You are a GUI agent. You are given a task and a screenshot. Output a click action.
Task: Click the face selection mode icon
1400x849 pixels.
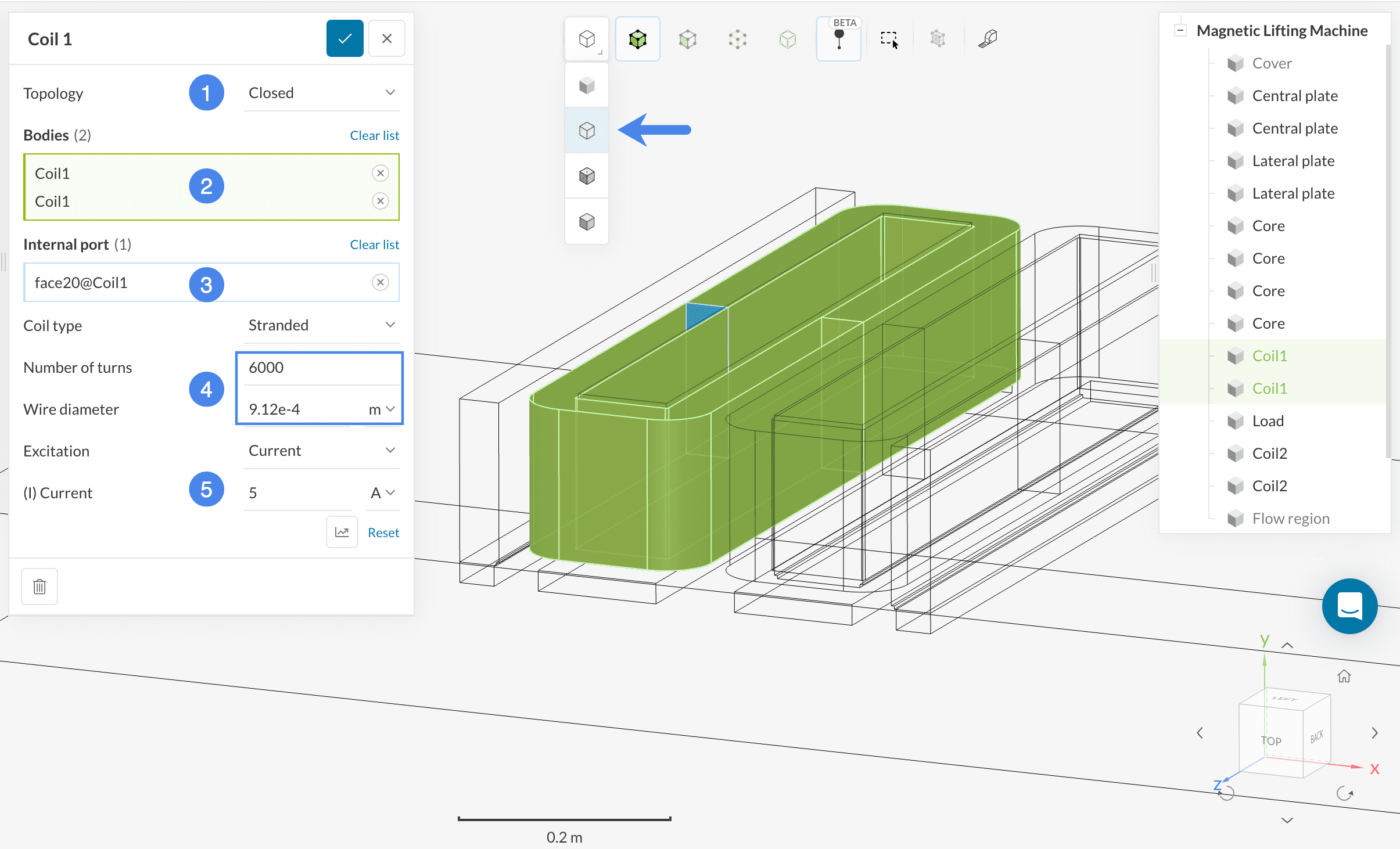(687, 39)
